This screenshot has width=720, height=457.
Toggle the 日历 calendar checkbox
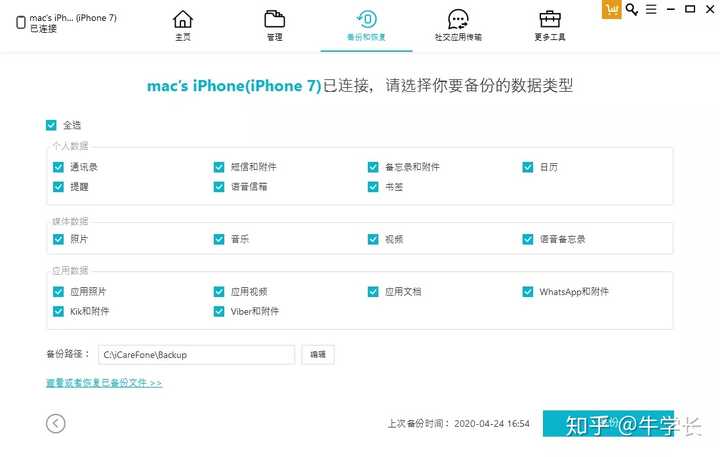pyautogui.click(x=528, y=167)
